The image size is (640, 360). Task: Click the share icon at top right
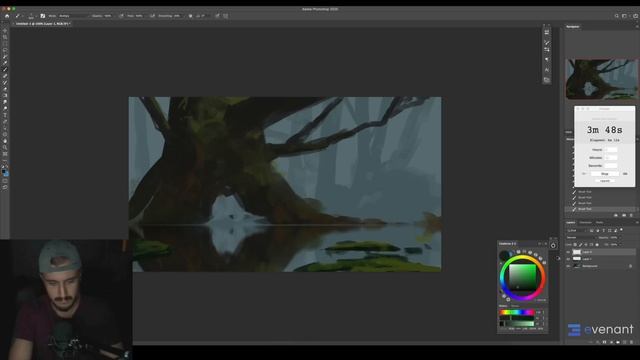(x=636, y=16)
